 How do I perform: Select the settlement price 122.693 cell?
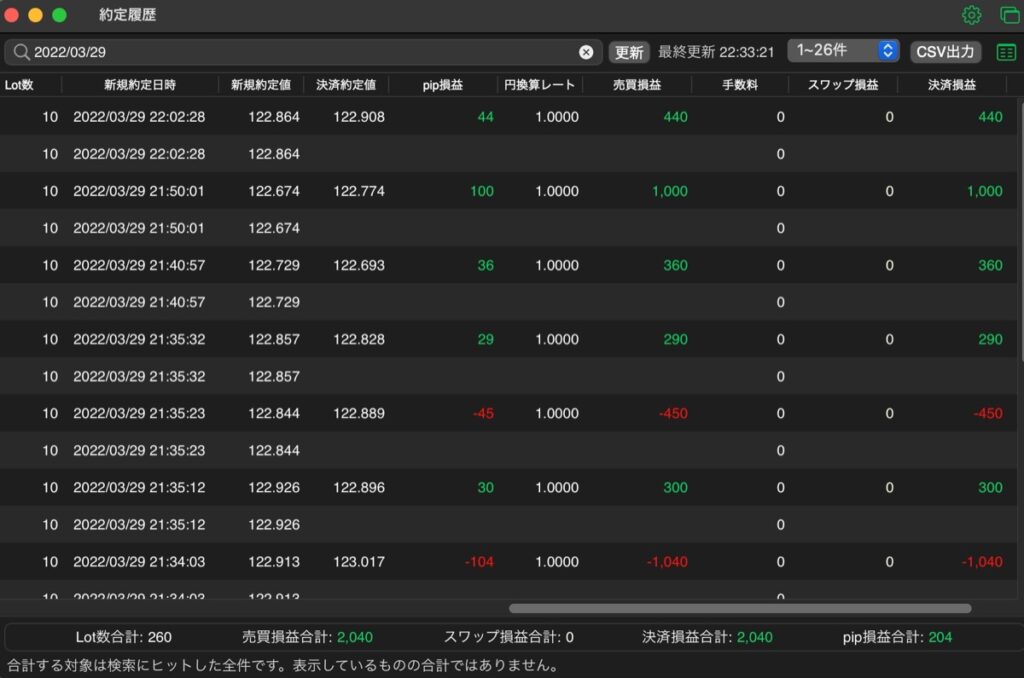click(359, 265)
